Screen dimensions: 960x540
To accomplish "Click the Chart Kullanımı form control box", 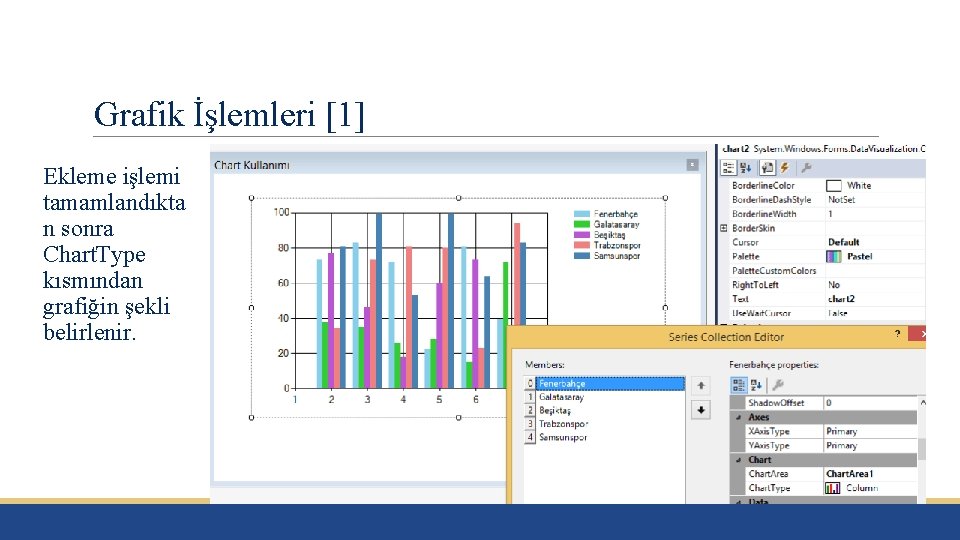I will [x=692, y=165].
